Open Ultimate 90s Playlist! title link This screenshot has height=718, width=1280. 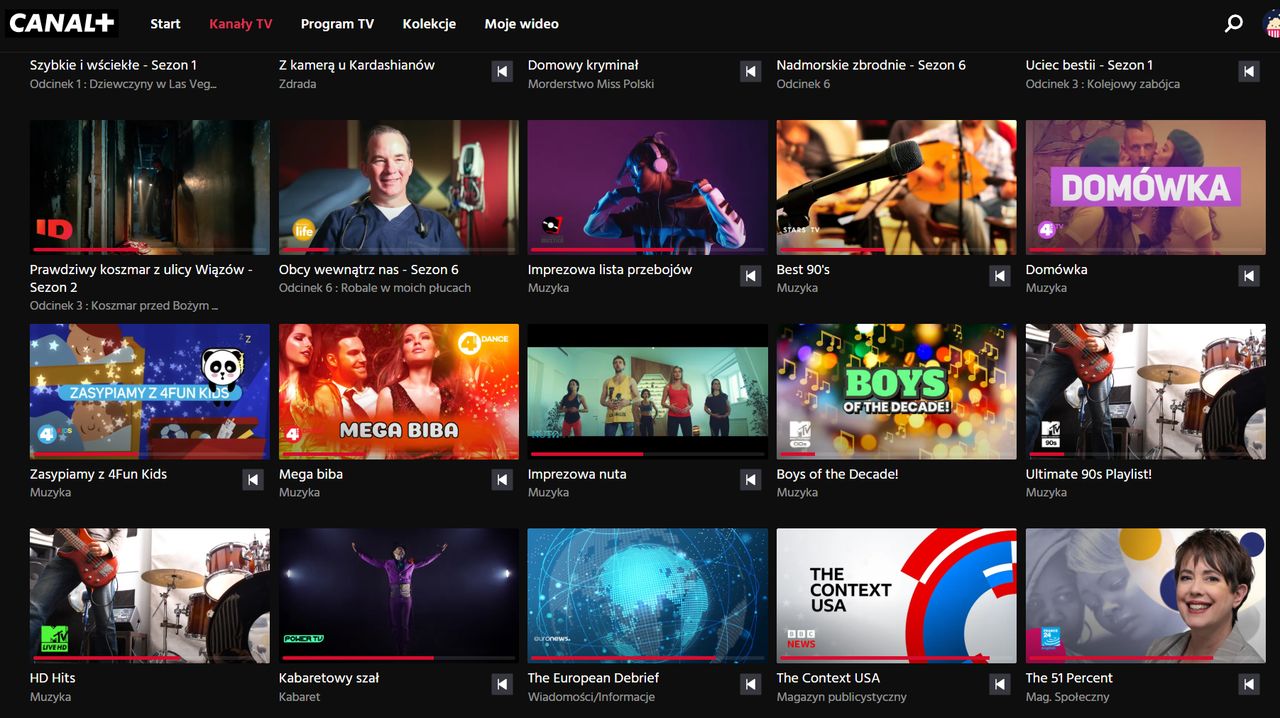point(1088,474)
